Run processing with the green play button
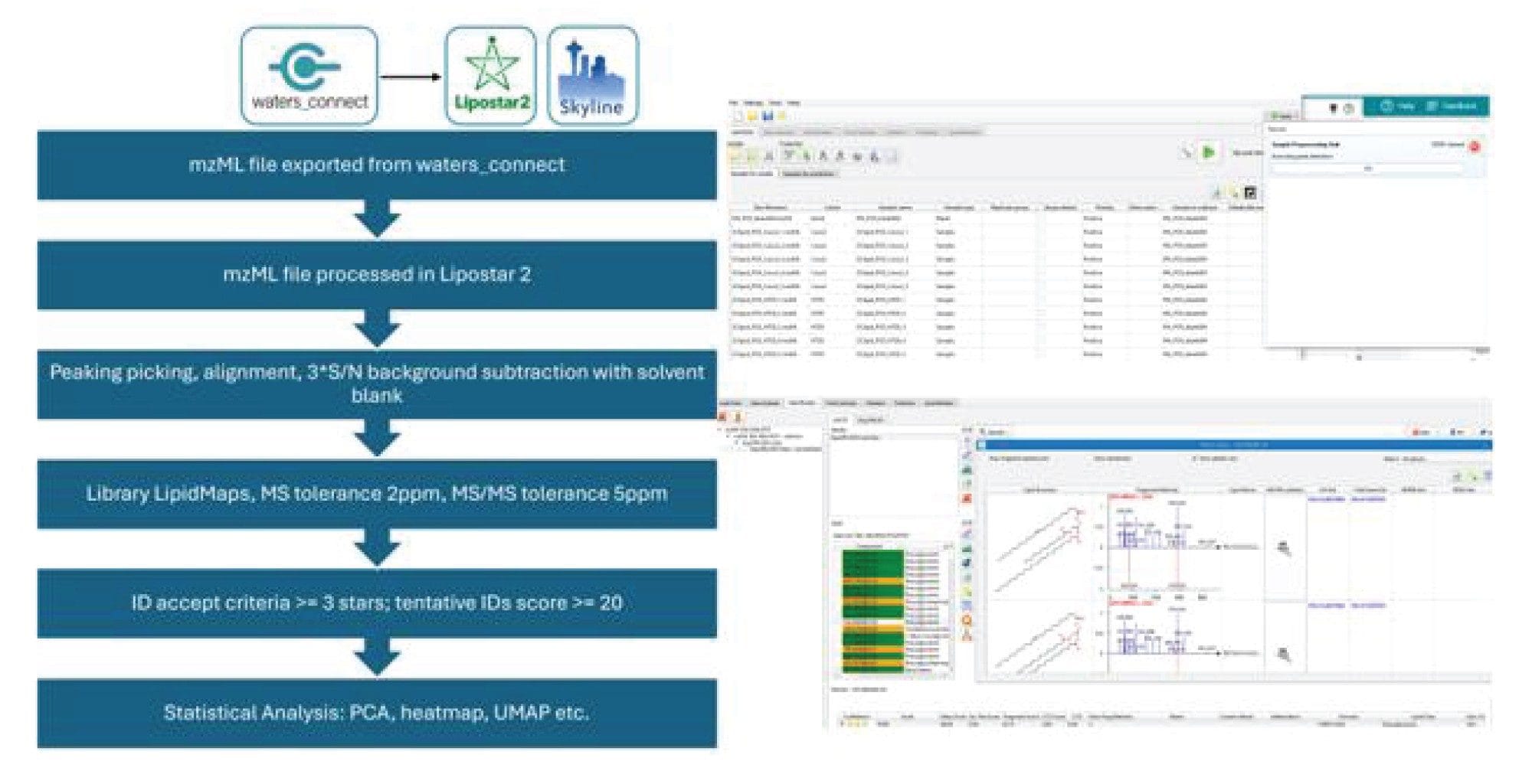The height and width of the screenshot is (784, 1532). [1209, 152]
